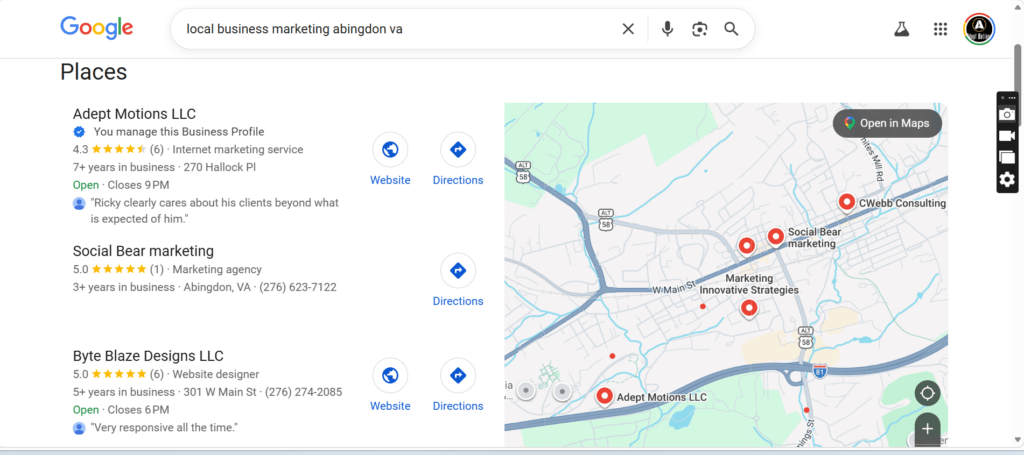Click Directions label under Social Bear marketing
This screenshot has width=1024, height=455.
458,301
